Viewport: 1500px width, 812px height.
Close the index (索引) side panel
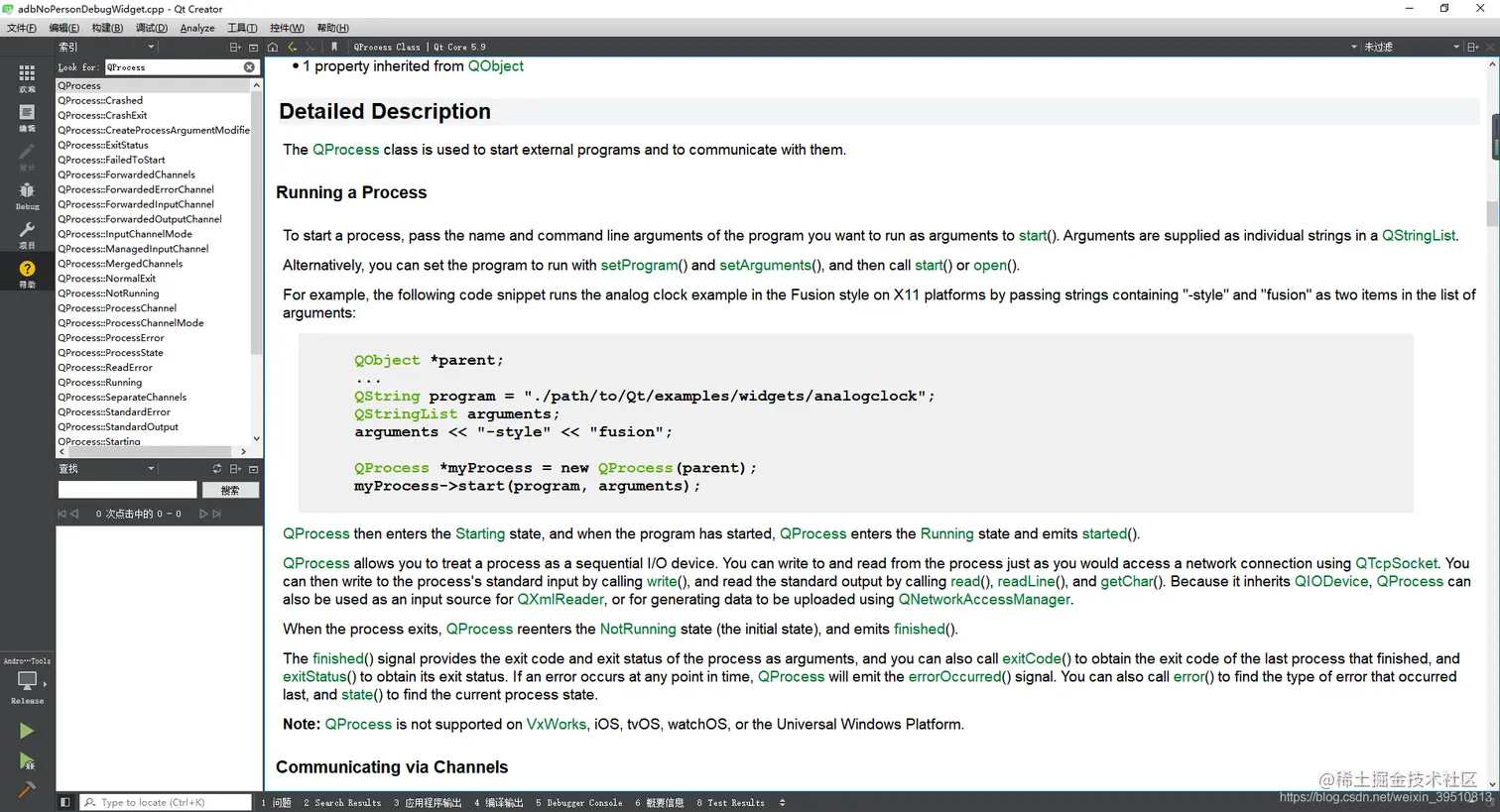tap(253, 47)
